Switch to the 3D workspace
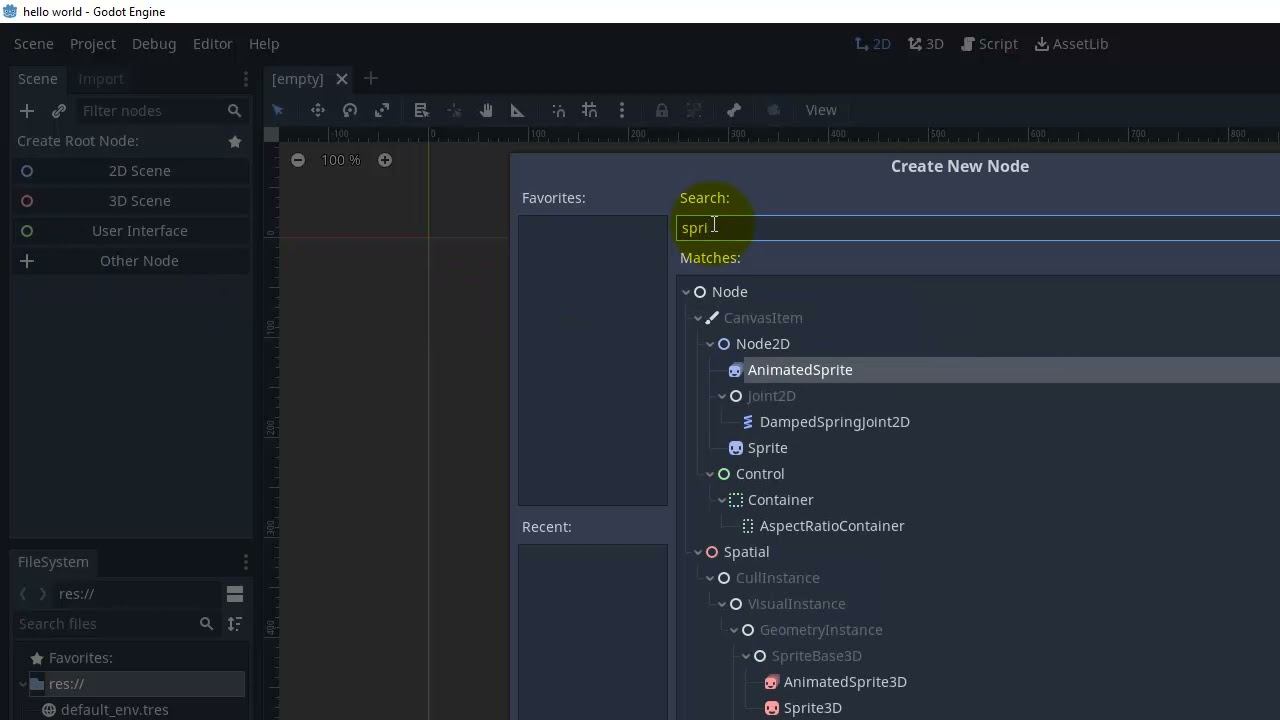The width and height of the screenshot is (1280, 720). pos(926,44)
